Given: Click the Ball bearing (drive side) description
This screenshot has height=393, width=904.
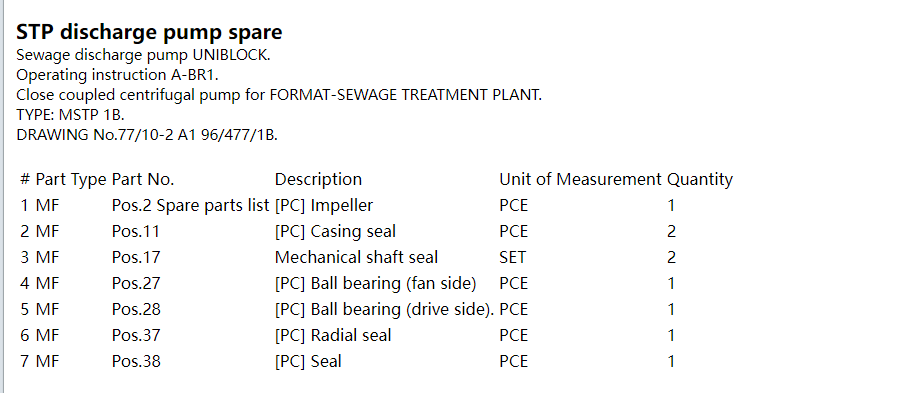Looking at the screenshot, I should pyautogui.click(x=385, y=309).
